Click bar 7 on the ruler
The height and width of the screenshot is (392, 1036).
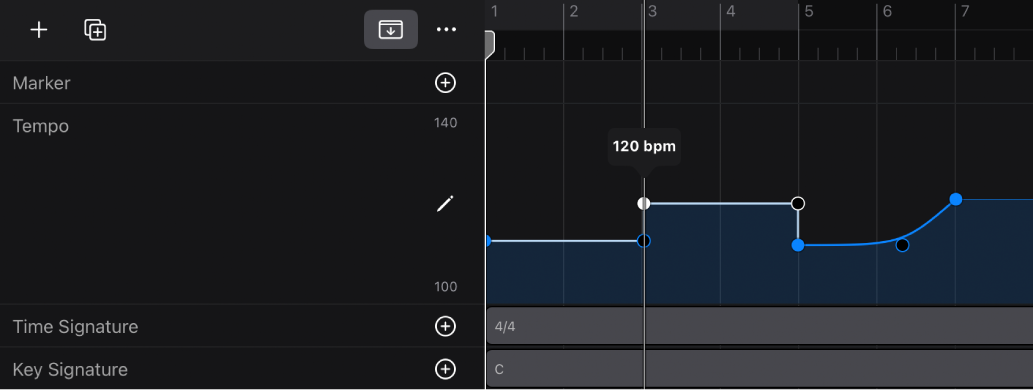(x=965, y=11)
